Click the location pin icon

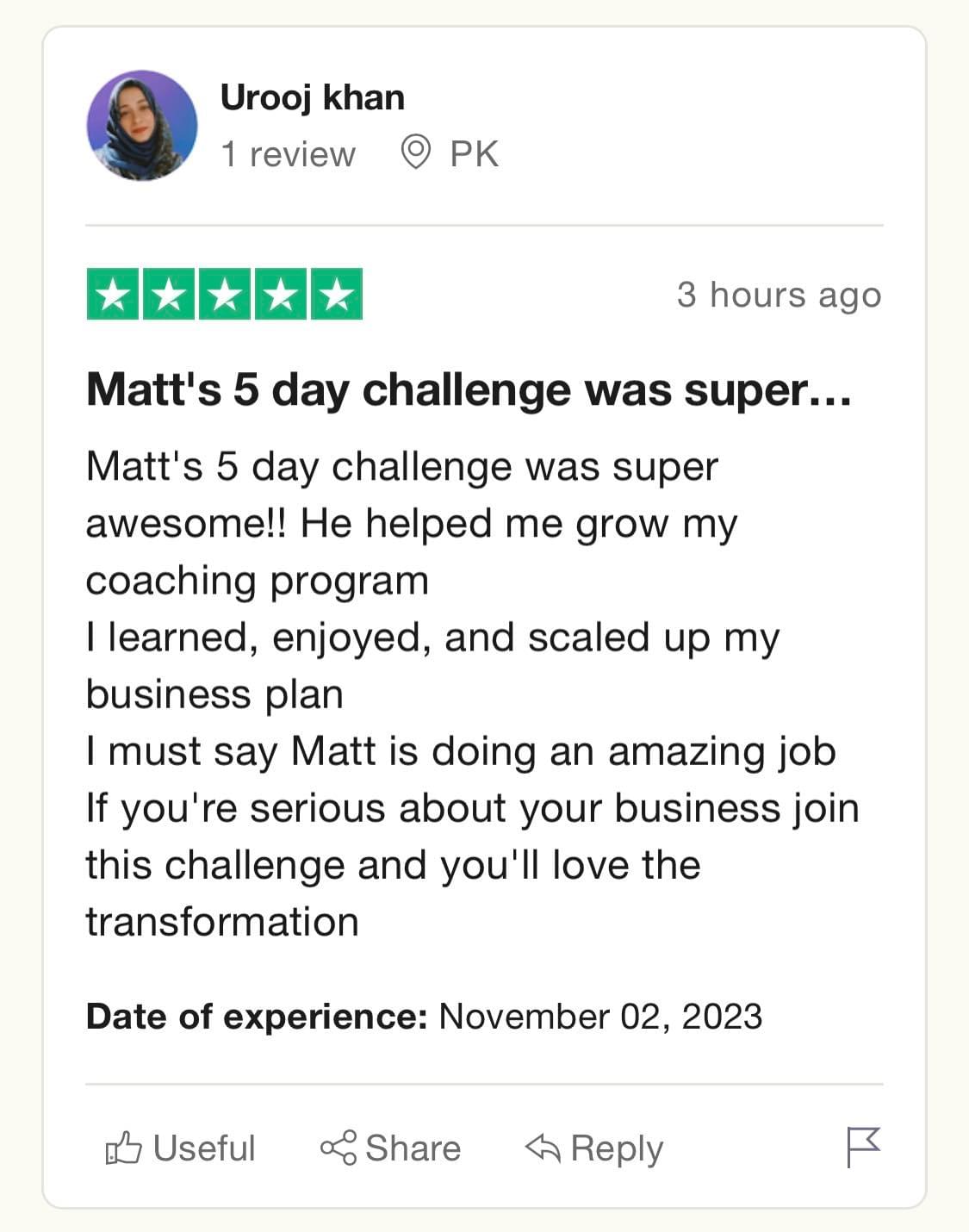tap(416, 152)
